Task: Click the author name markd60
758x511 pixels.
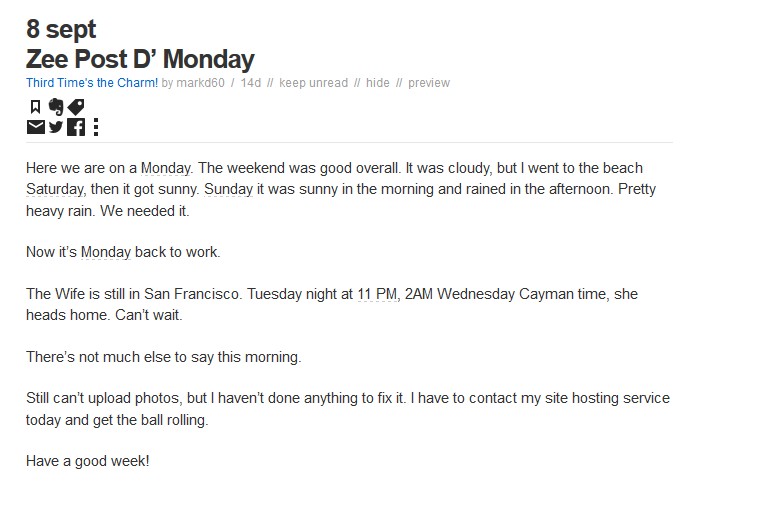Action: tap(200, 83)
